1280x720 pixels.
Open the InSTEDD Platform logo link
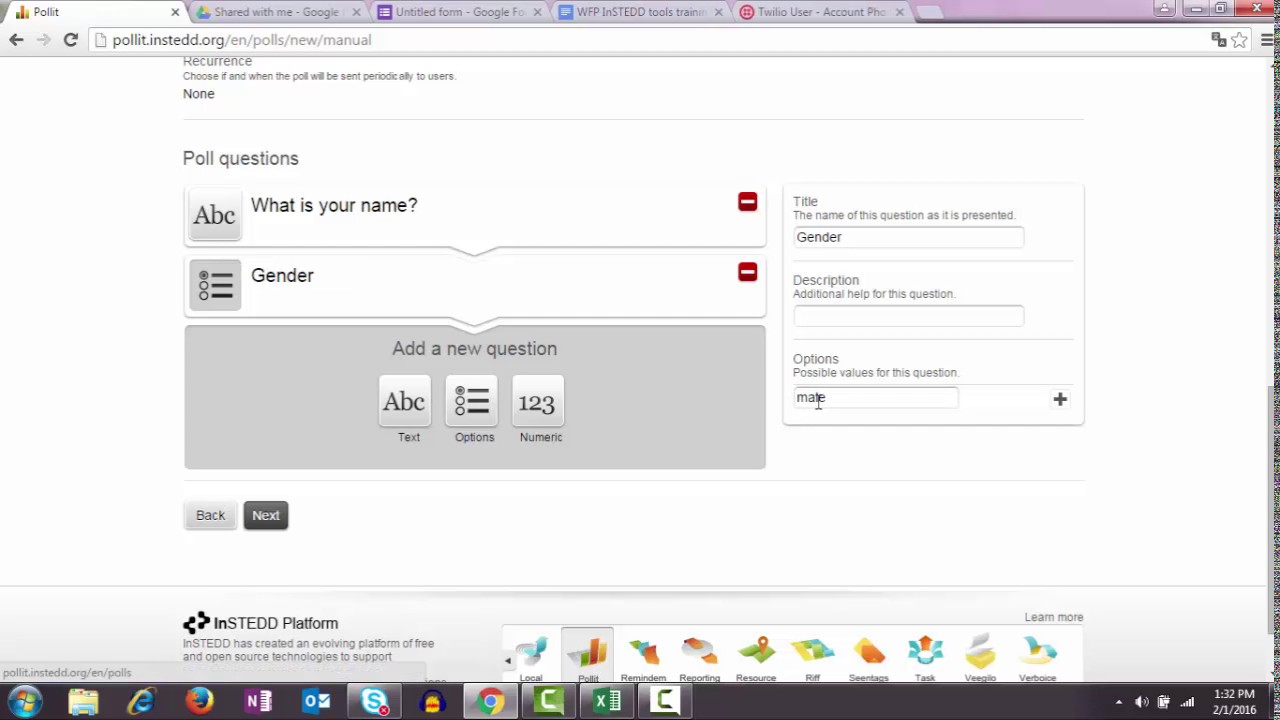click(261, 623)
